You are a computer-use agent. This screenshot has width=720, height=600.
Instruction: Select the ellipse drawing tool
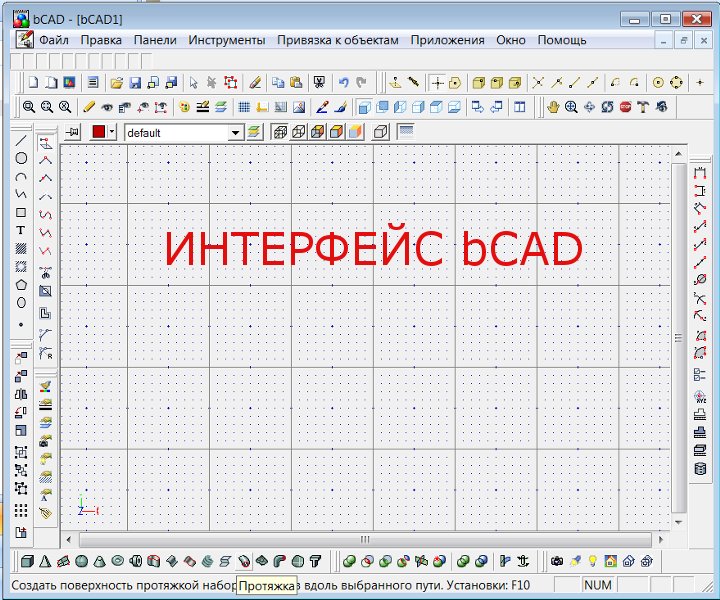(21, 303)
